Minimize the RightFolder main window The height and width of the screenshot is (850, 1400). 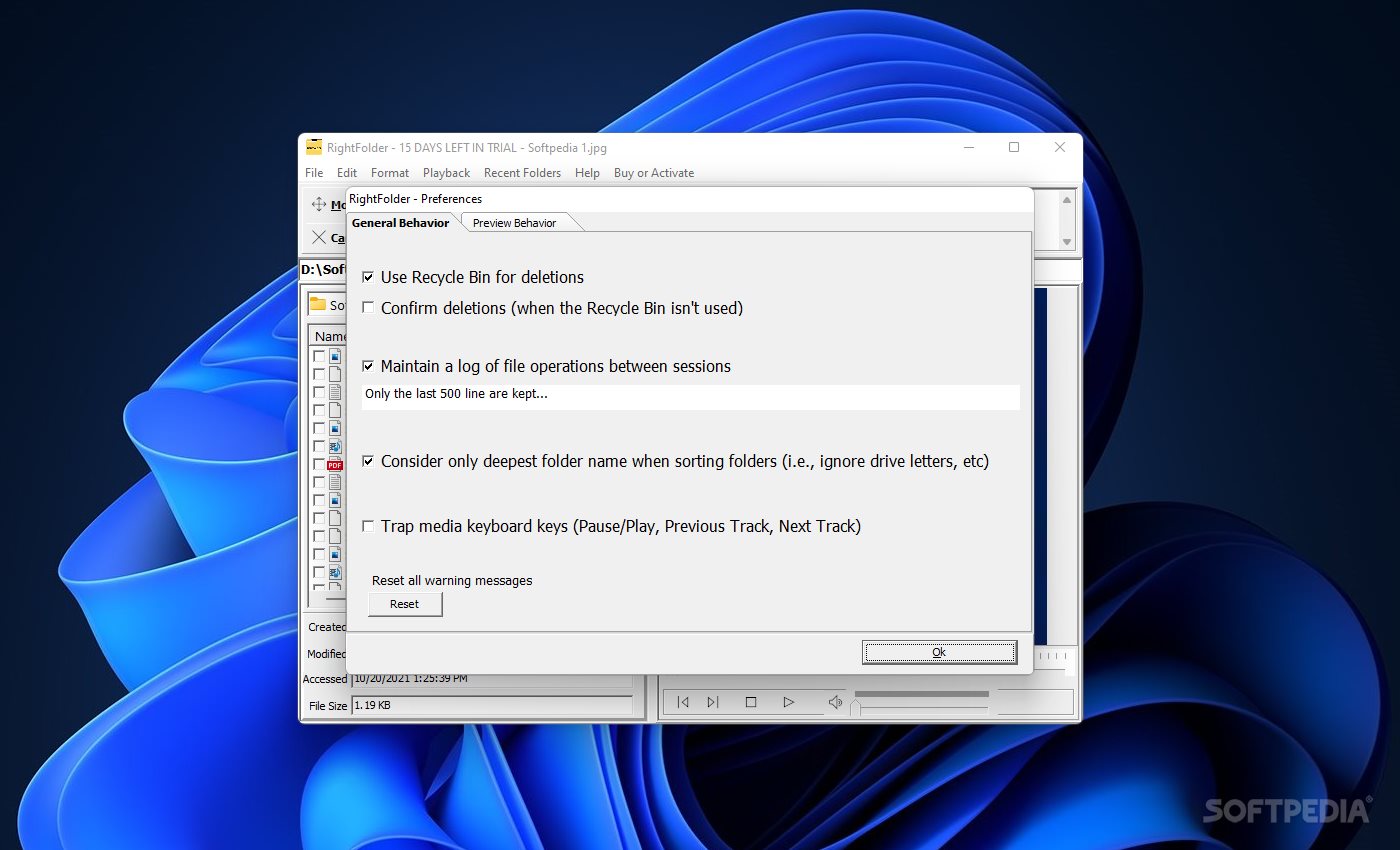click(x=969, y=147)
